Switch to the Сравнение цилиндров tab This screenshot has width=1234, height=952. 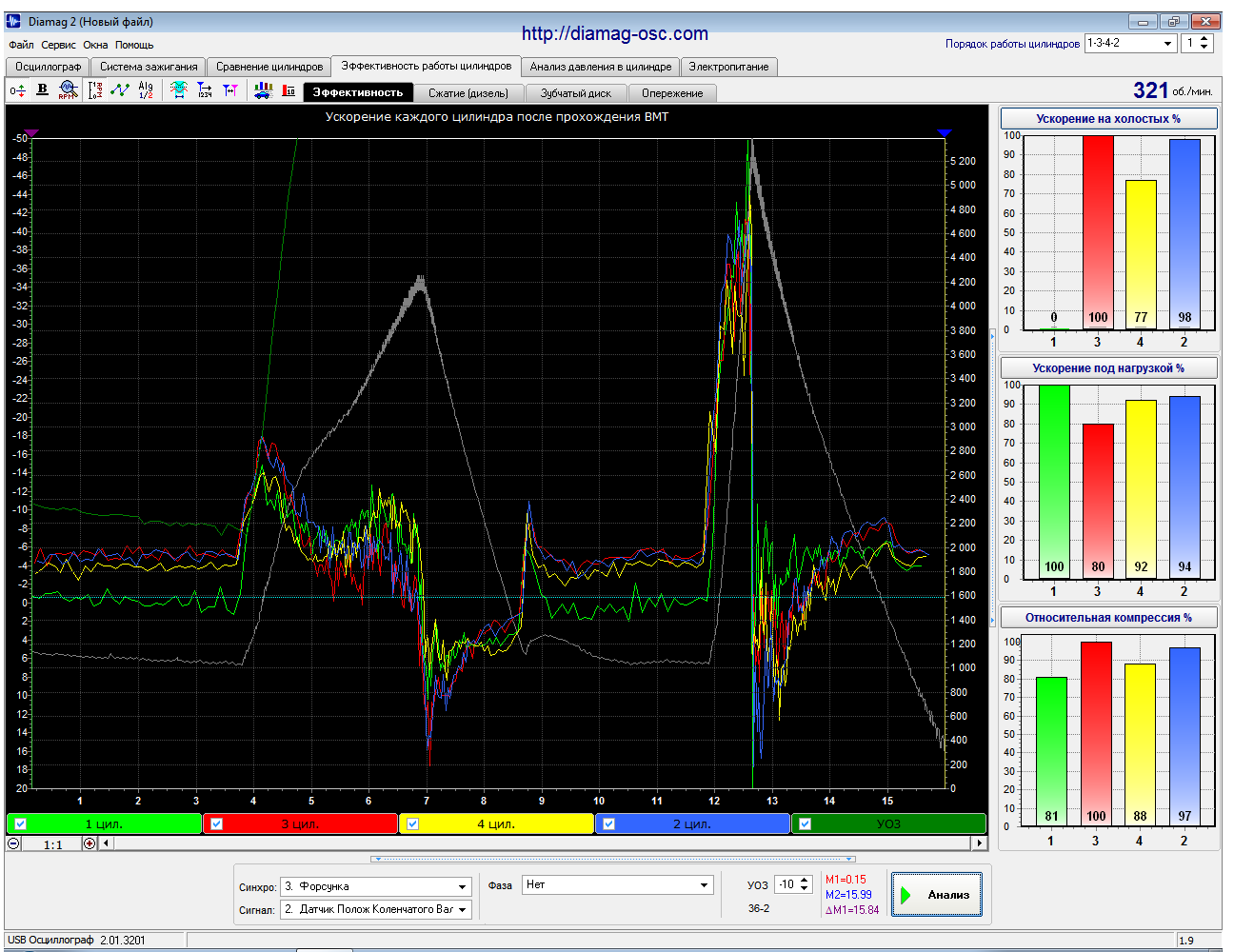269,67
